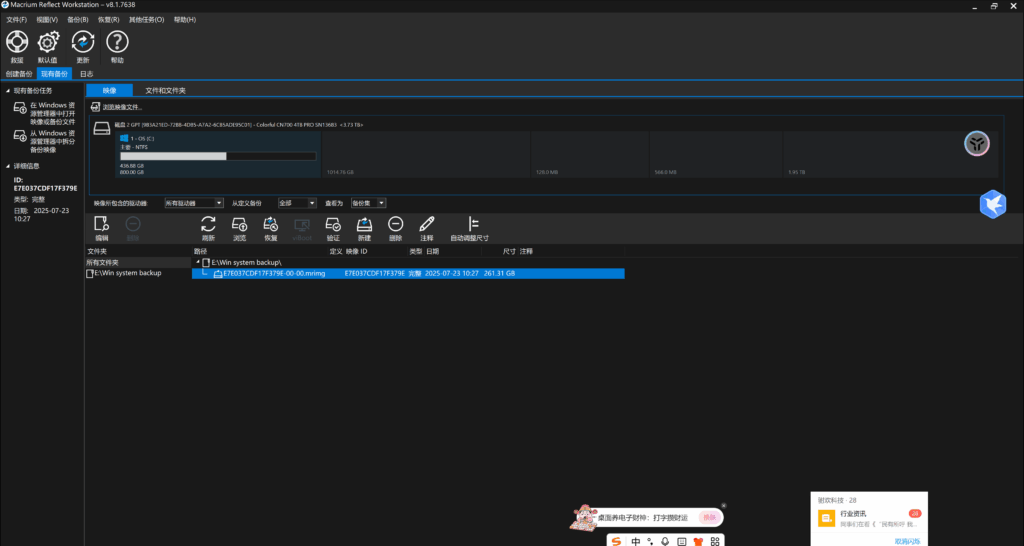Collapse the 现有备份任务 section
The width and height of the screenshot is (1024, 546).
[8, 91]
